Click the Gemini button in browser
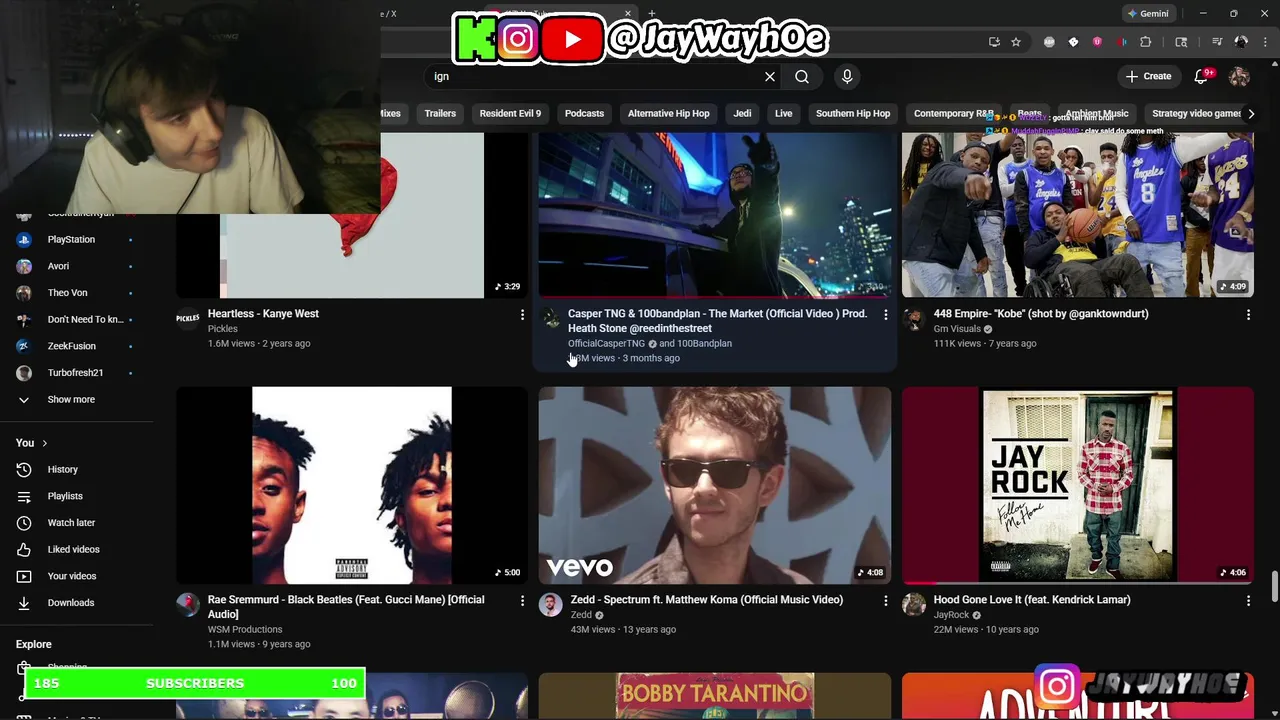The width and height of the screenshot is (1280, 720). [x=1148, y=14]
